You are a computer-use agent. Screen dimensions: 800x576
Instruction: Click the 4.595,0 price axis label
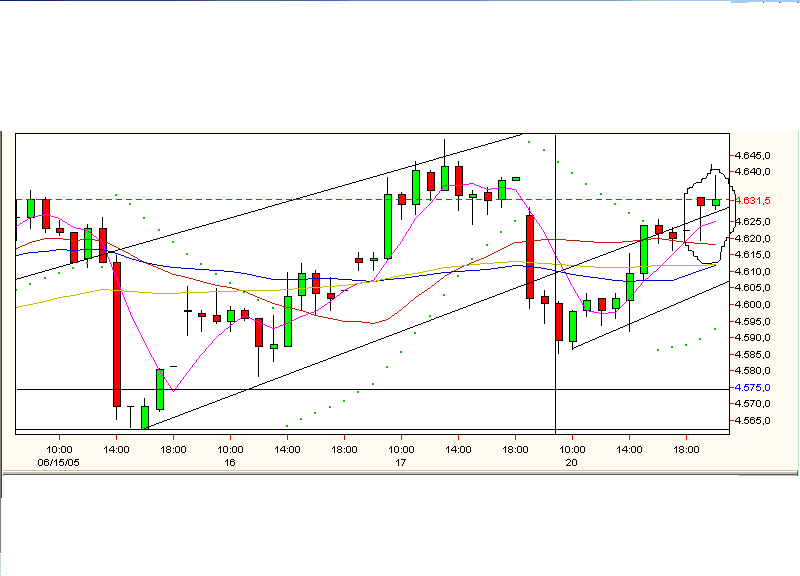point(753,321)
